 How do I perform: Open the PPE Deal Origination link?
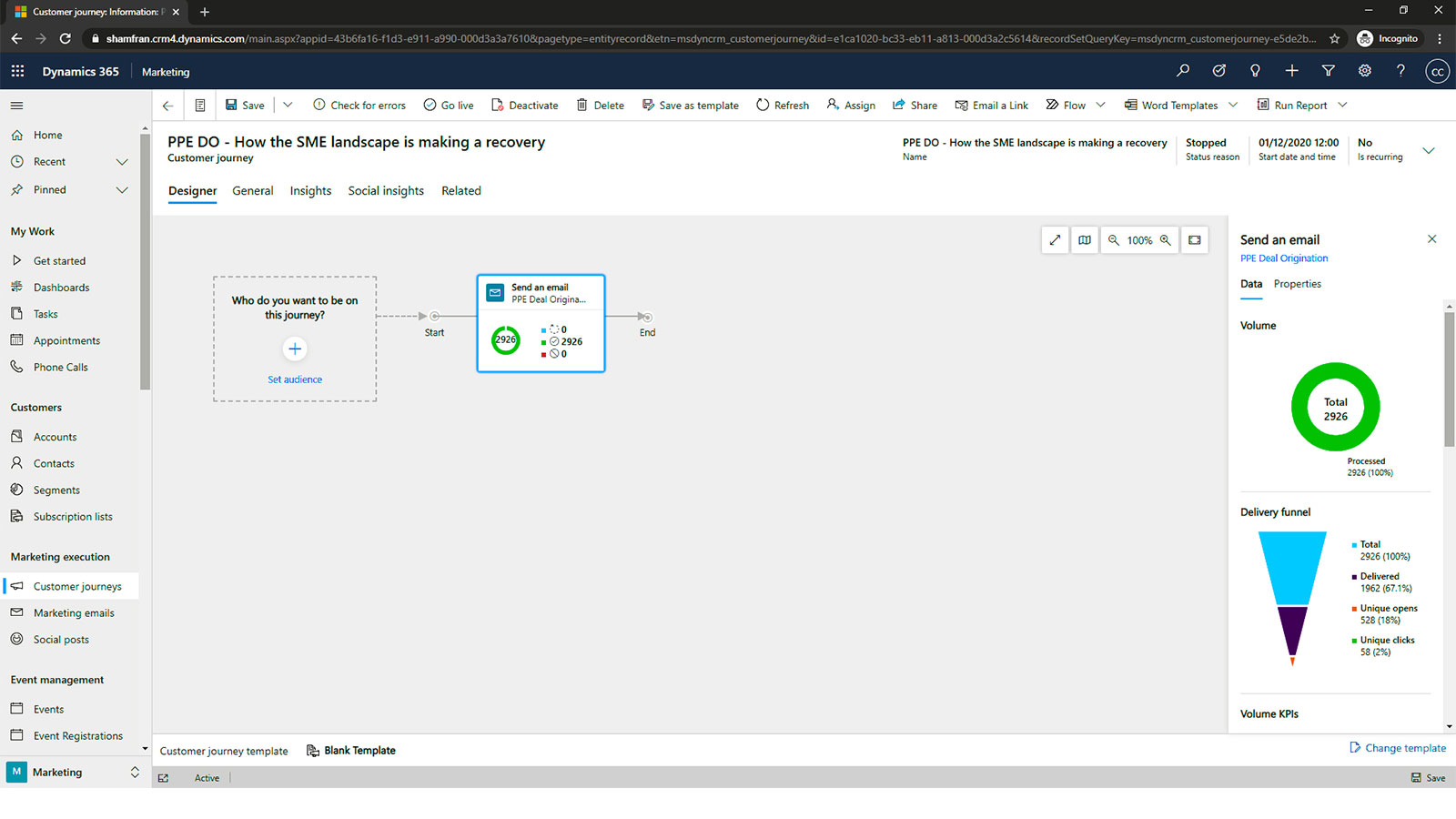coord(1284,258)
